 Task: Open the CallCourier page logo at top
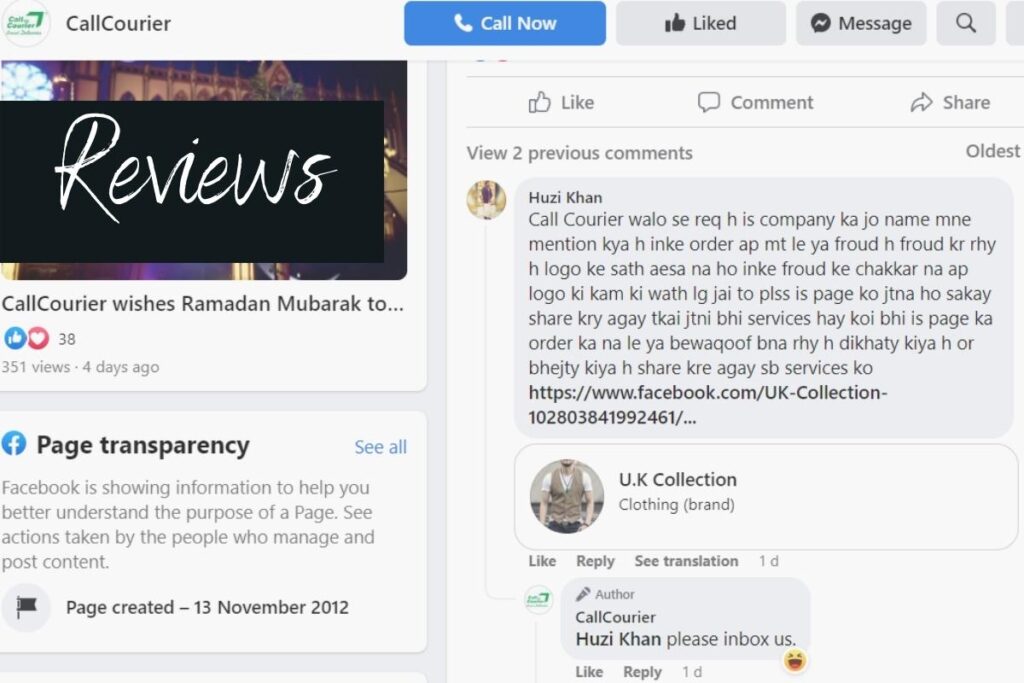click(x=24, y=23)
